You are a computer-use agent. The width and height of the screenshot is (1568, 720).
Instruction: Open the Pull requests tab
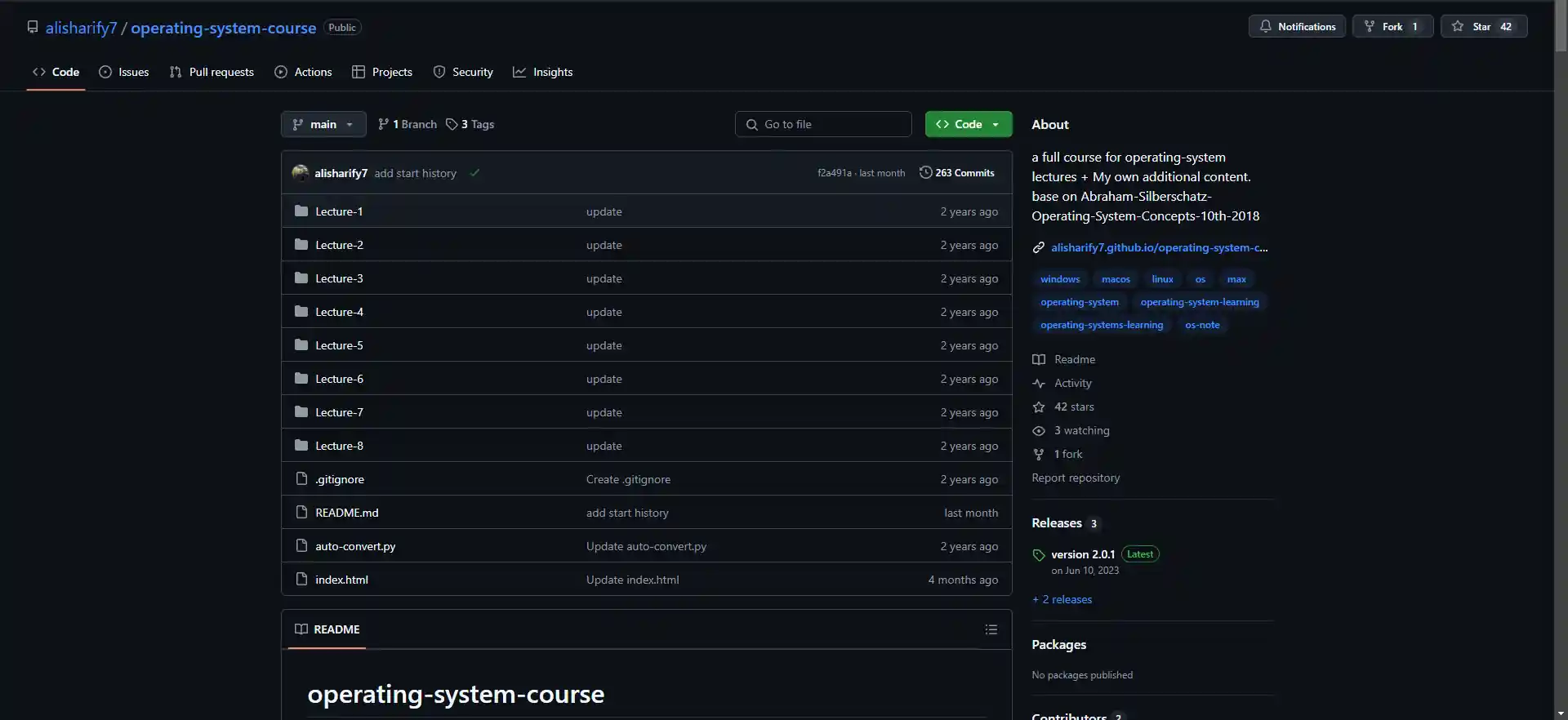click(212, 72)
